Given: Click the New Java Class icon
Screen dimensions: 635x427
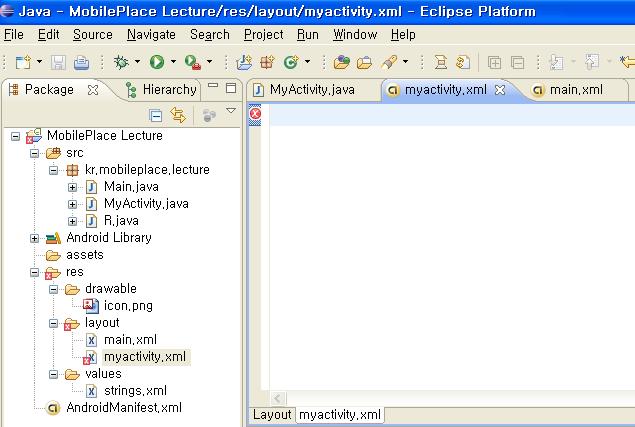Looking at the screenshot, I should click(x=291, y=62).
